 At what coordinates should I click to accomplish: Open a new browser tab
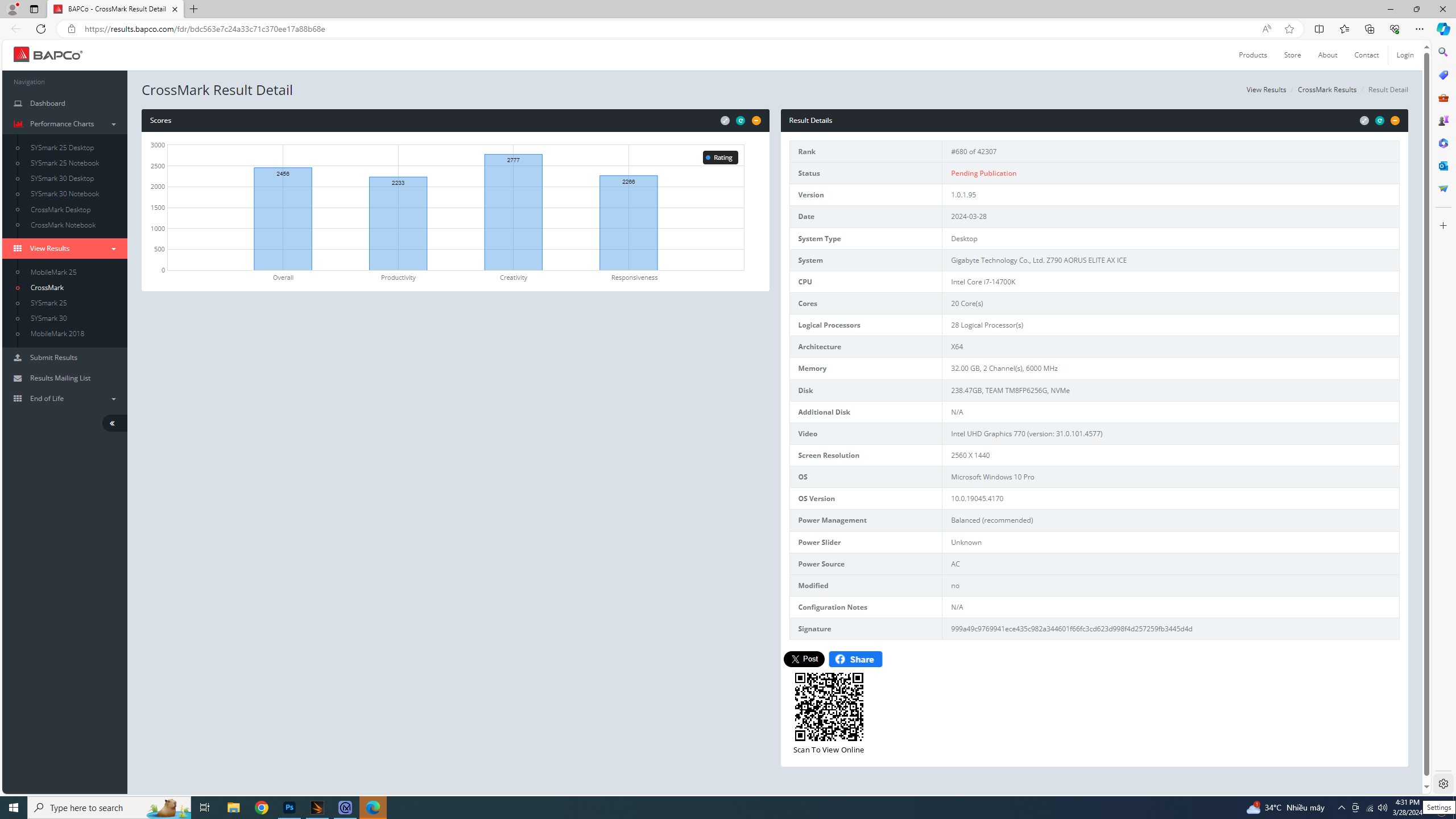pyautogui.click(x=194, y=9)
